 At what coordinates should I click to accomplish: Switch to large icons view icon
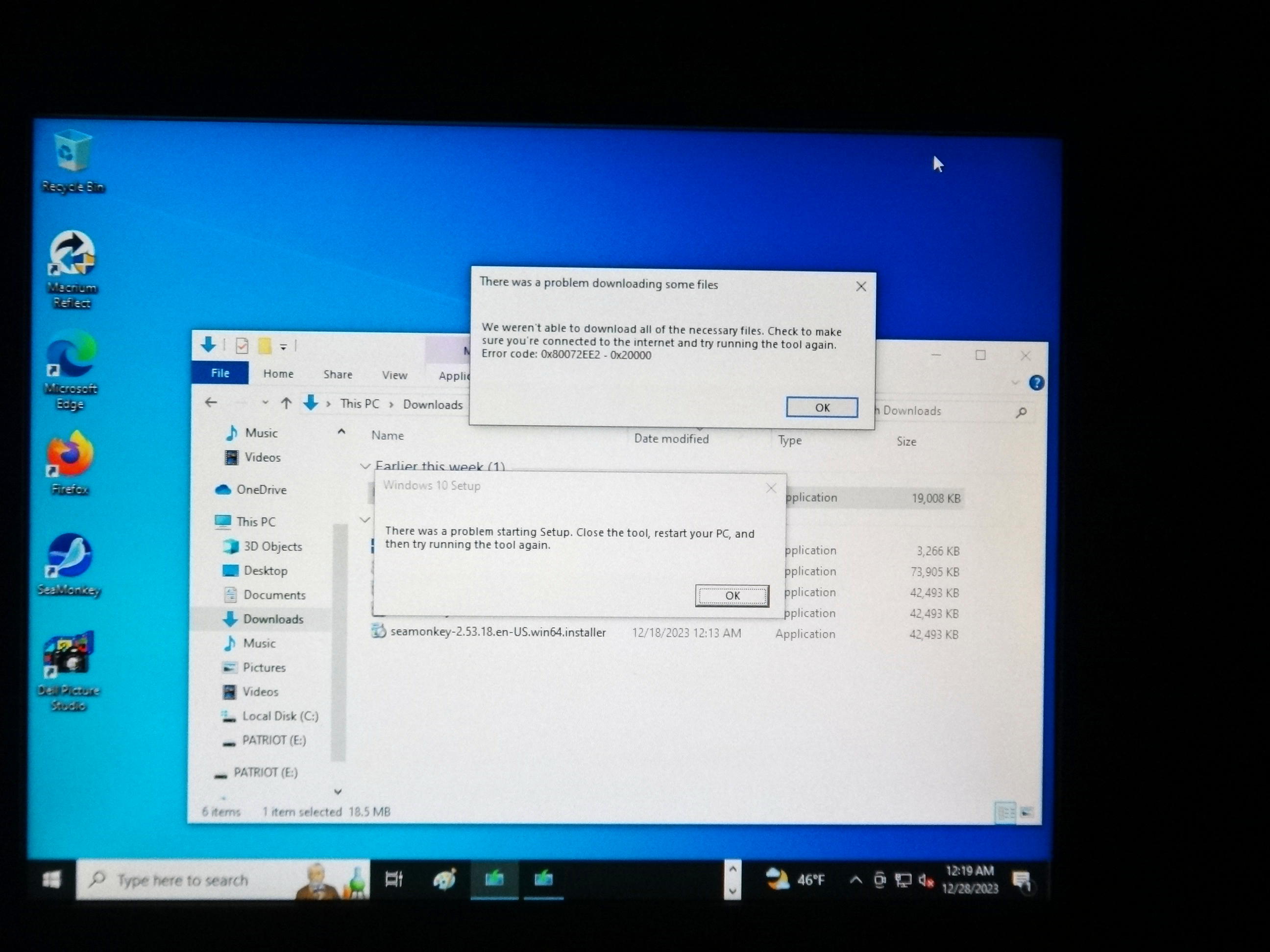[1026, 812]
